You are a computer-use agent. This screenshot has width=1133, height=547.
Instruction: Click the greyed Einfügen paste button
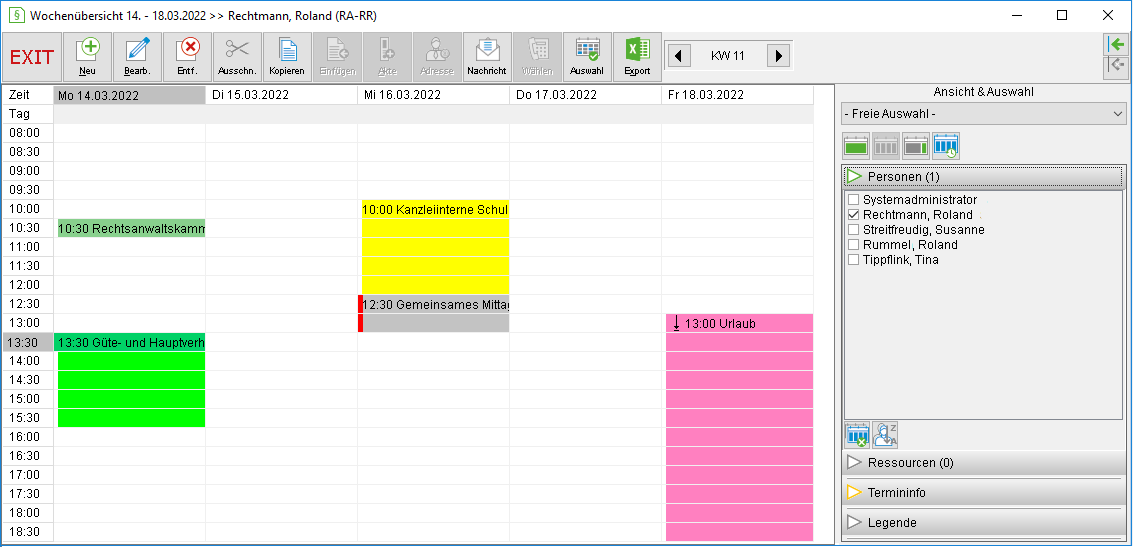(x=337, y=57)
